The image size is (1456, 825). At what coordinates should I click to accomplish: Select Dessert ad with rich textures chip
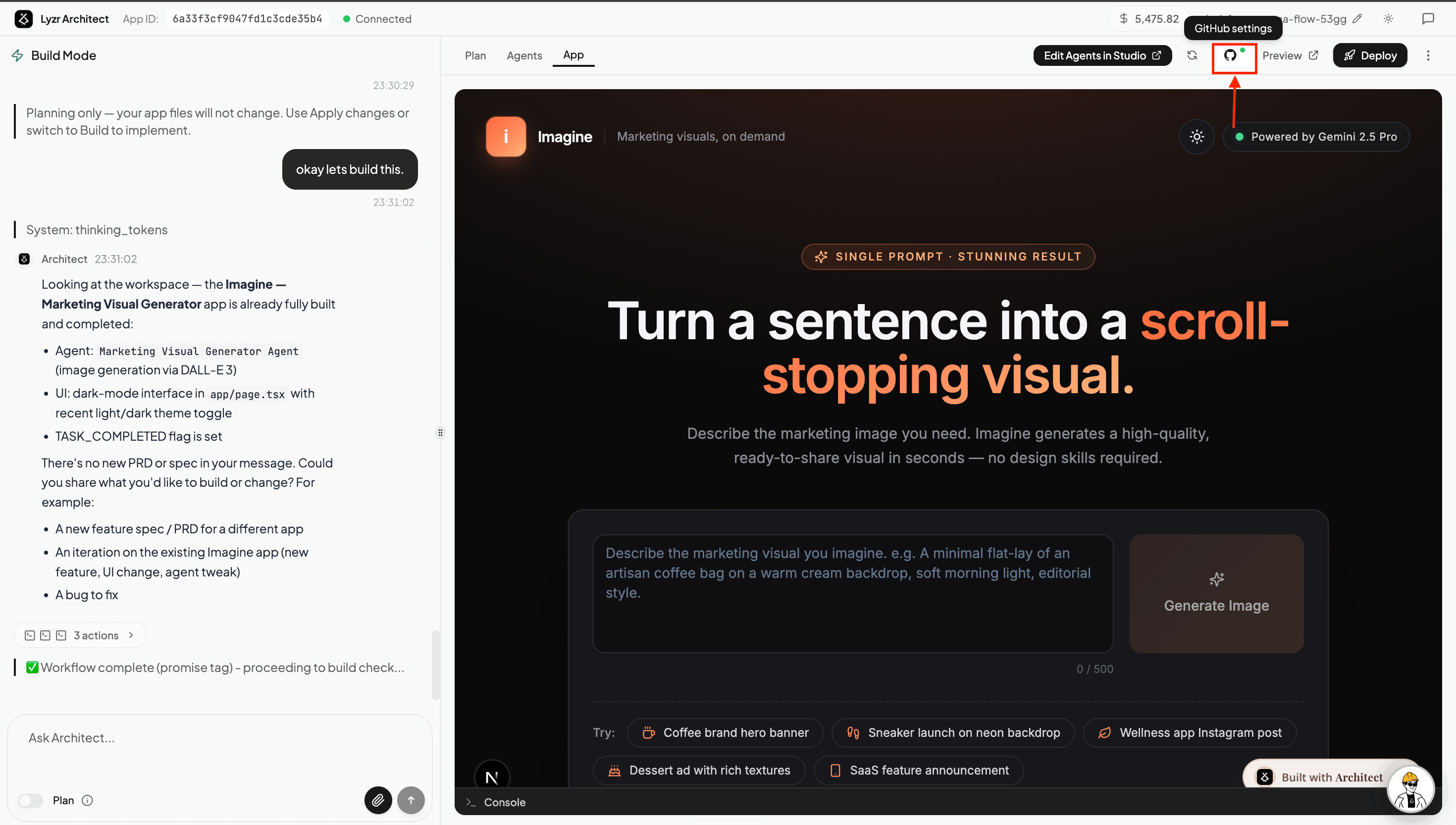(x=699, y=770)
